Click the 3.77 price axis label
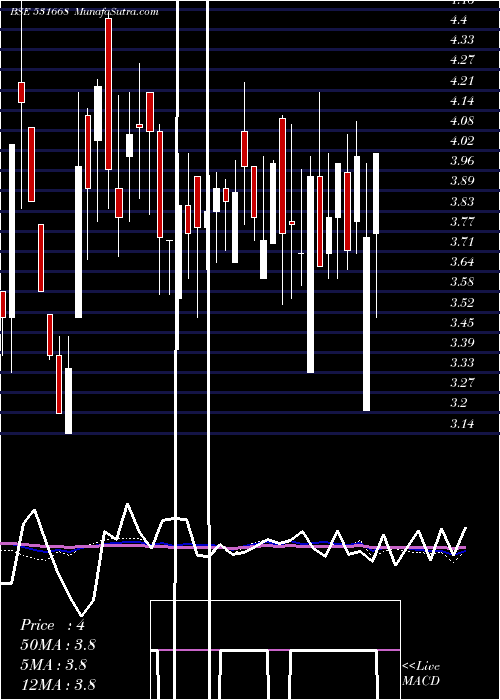This screenshot has height=700, width=500. pyautogui.click(x=462, y=221)
